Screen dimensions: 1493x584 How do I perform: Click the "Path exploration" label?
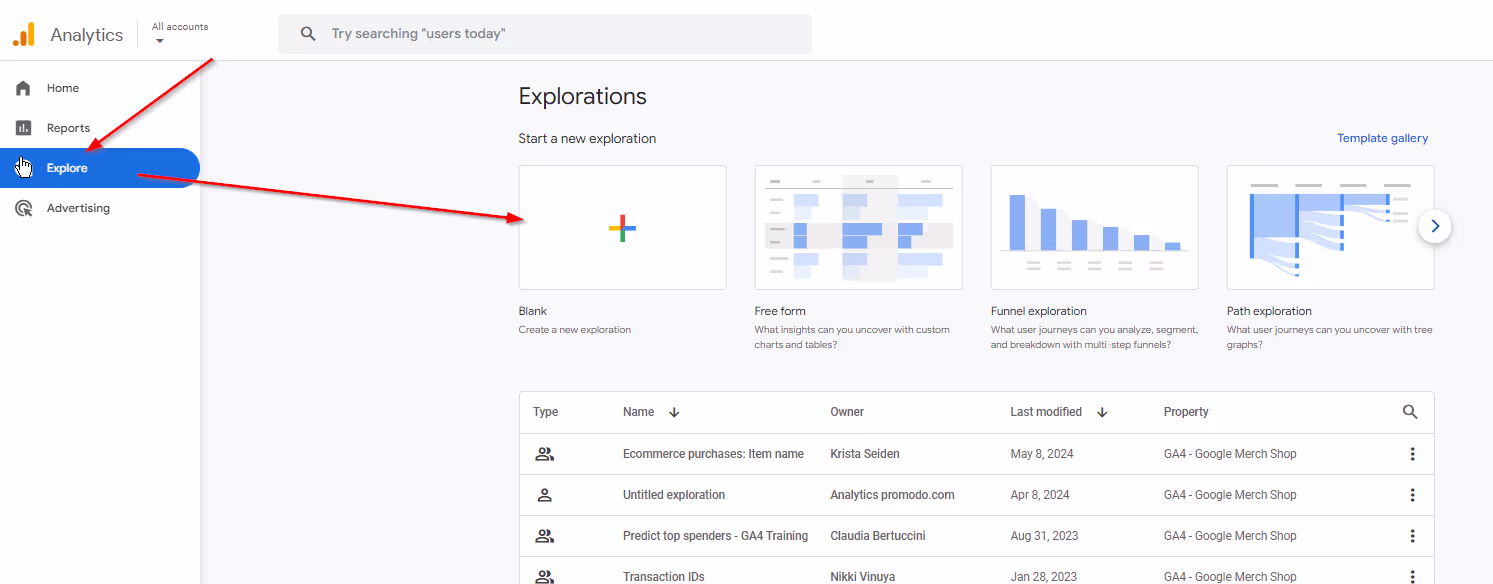(1269, 311)
